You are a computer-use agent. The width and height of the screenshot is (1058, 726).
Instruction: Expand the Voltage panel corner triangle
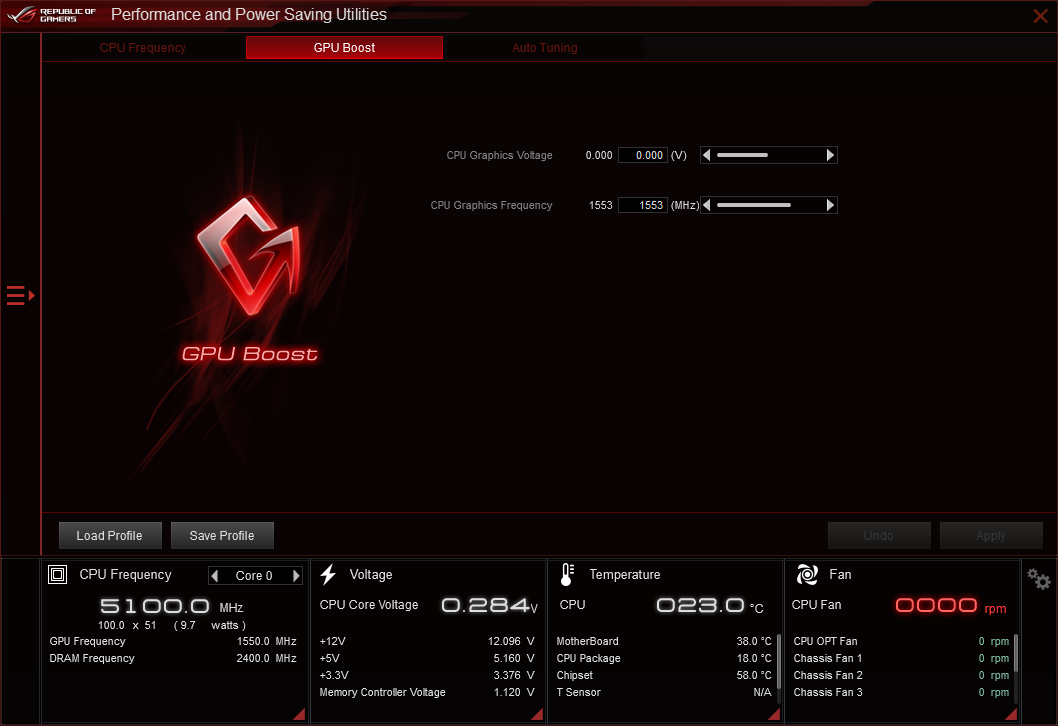click(x=538, y=715)
